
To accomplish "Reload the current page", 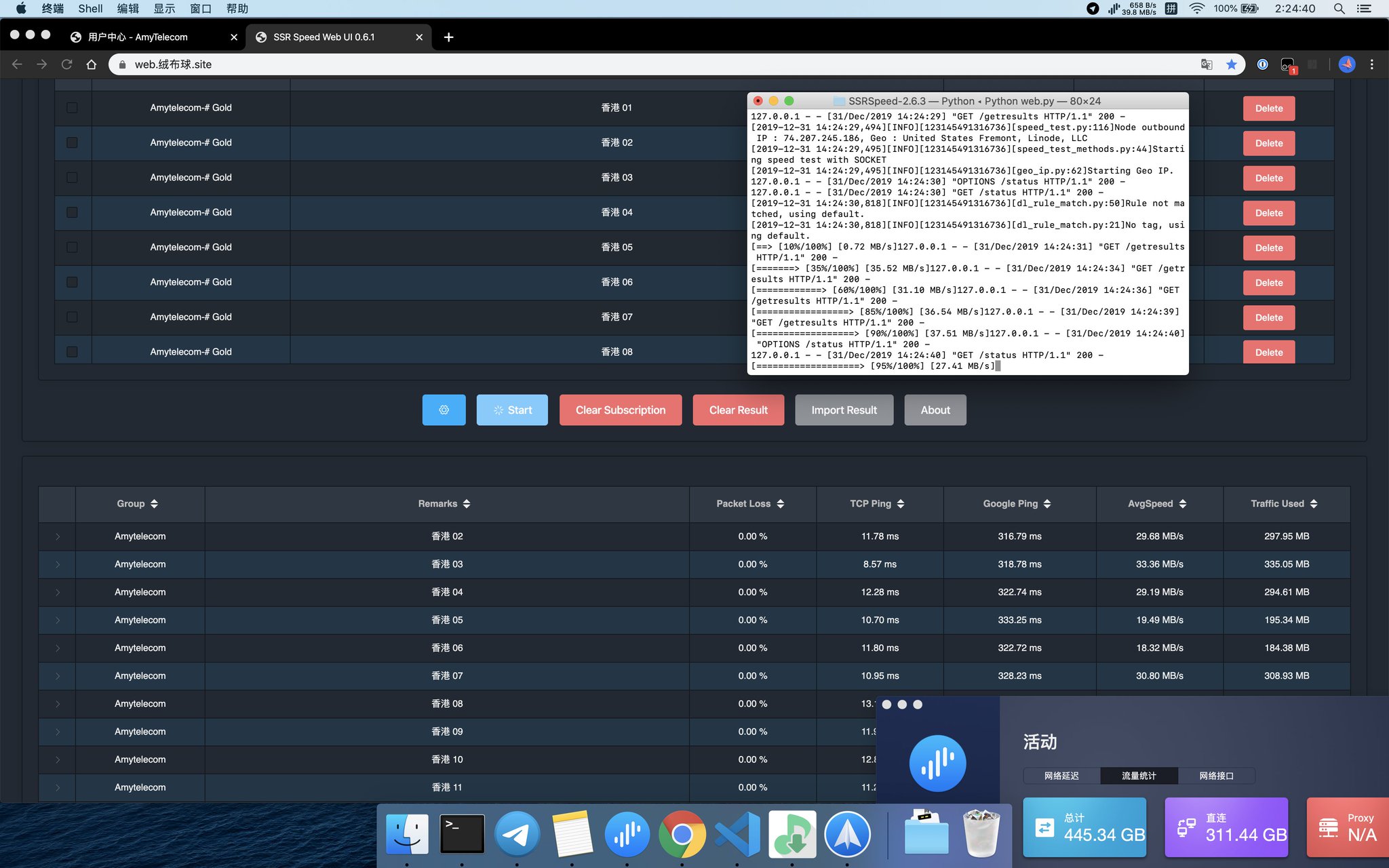I will tap(66, 64).
